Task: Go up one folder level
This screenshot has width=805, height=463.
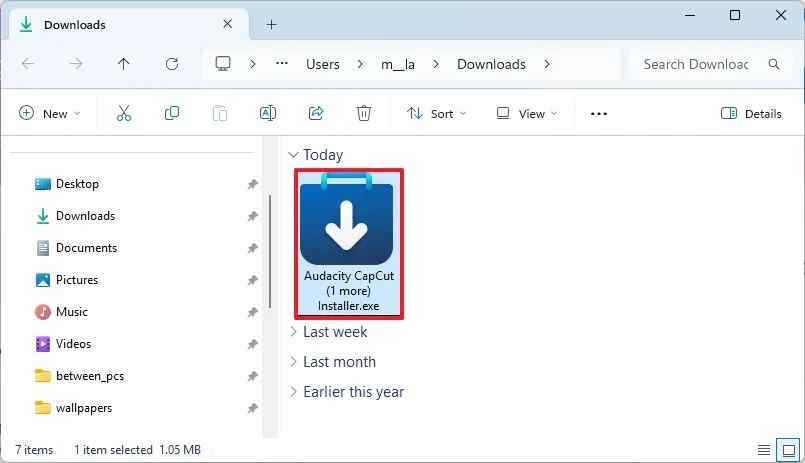Action: coord(124,64)
